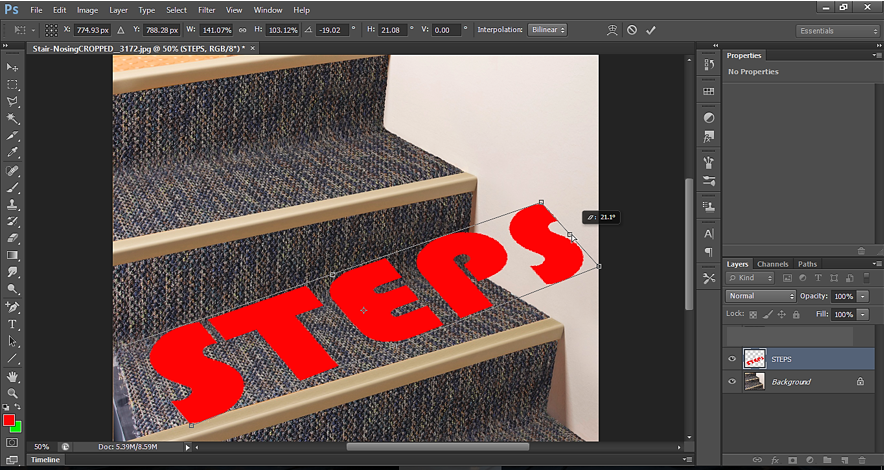Open the layer Kind filter dropdown
The height and width of the screenshot is (470, 884).
(751, 278)
